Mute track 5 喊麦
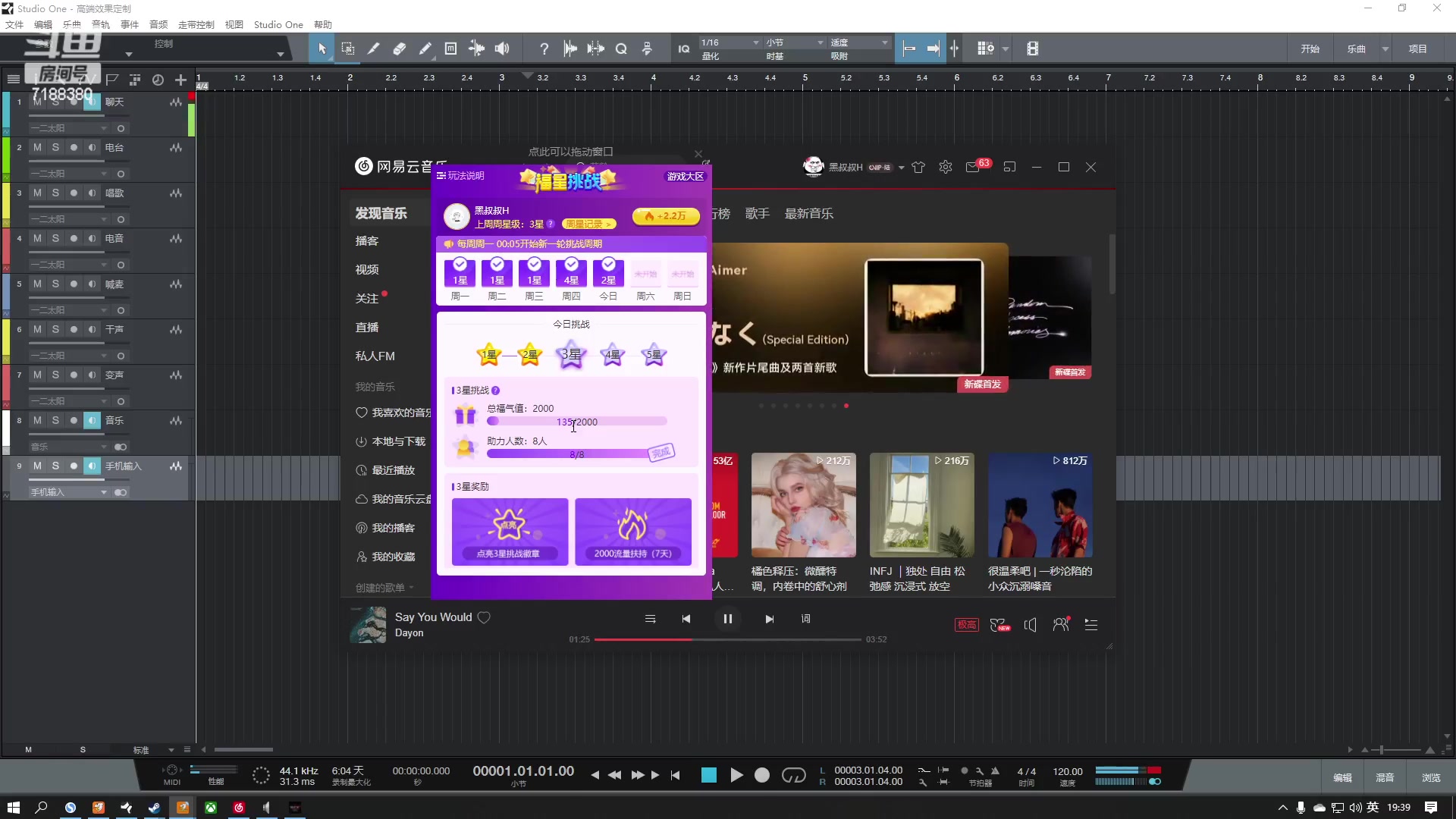 point(37,284)
